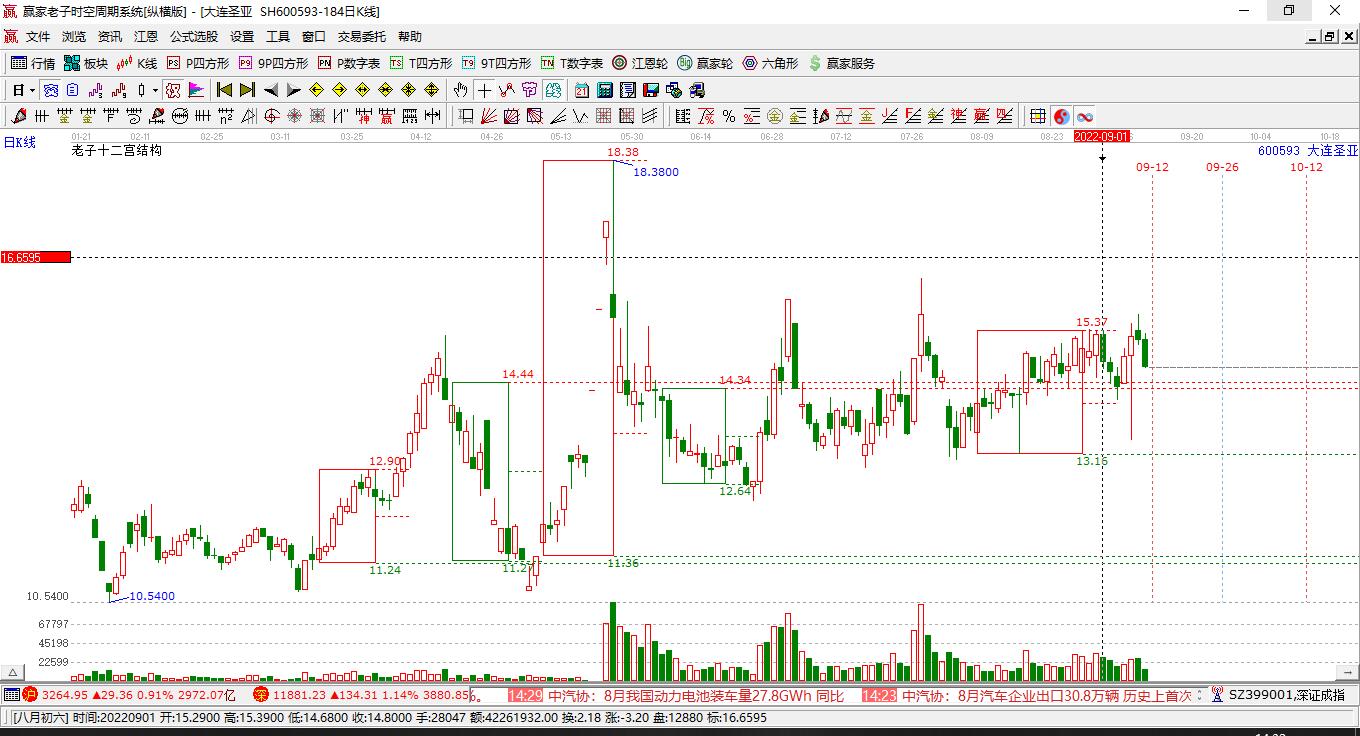Click the 老子十二宫结构 indicator title
Screen dimensions: 1360x736
116,151
